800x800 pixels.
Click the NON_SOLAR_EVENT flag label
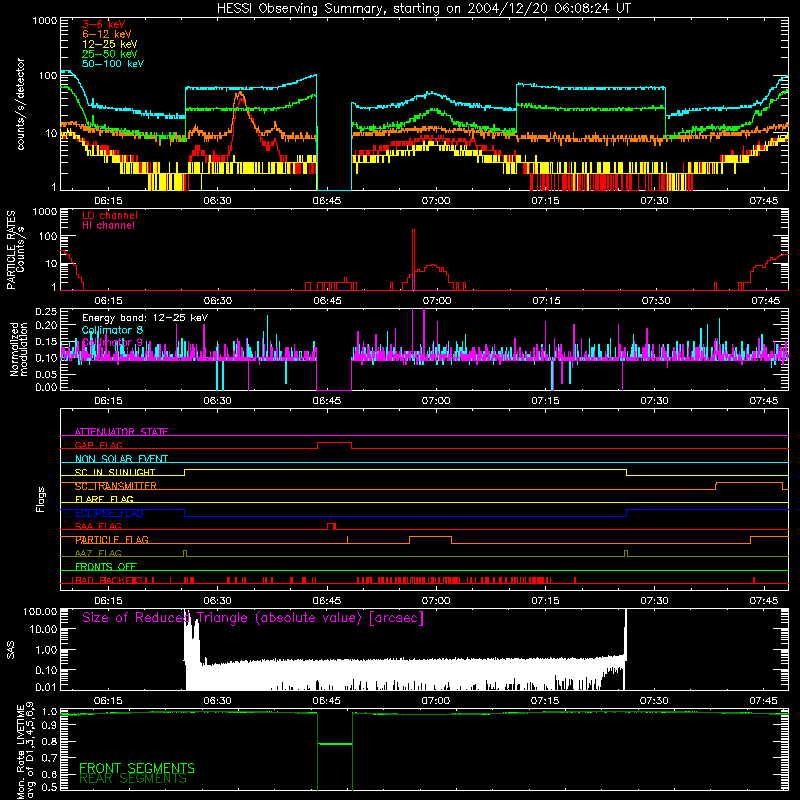[121, 459]
